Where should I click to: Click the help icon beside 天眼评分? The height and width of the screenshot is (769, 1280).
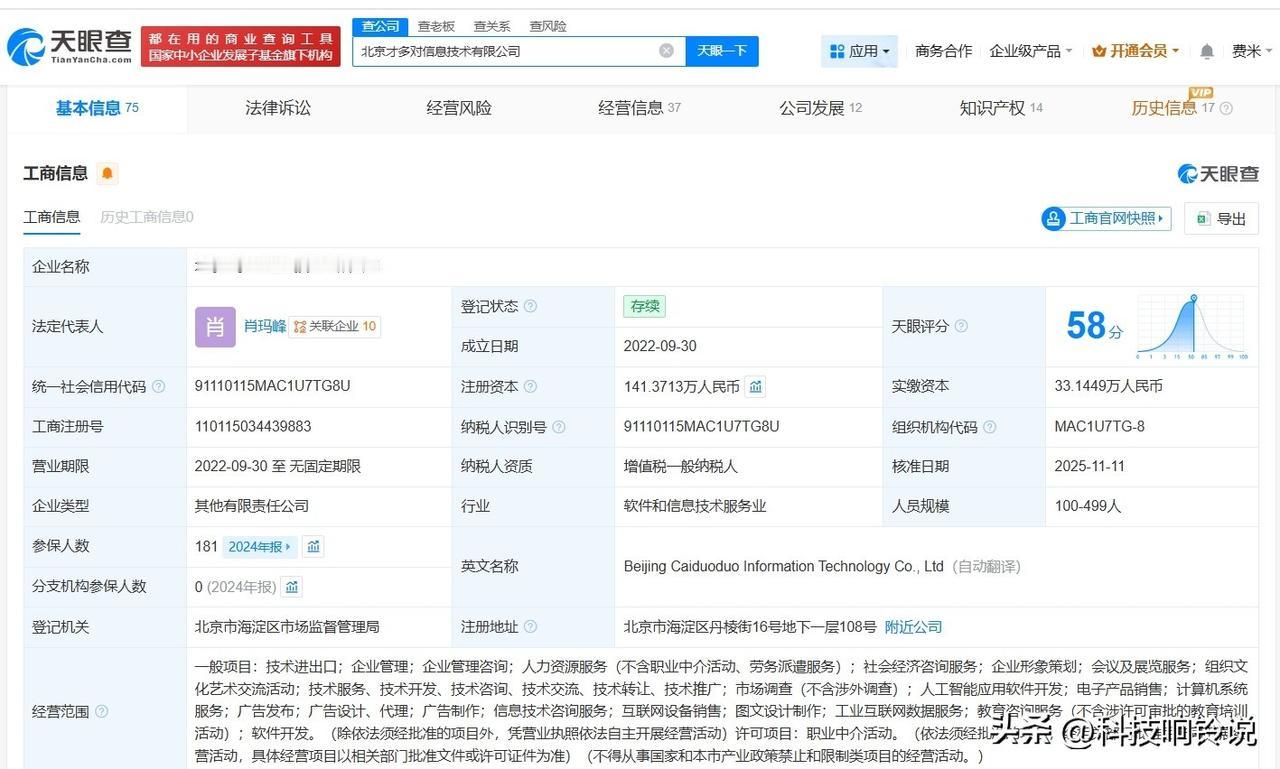(x=961, y=326)
